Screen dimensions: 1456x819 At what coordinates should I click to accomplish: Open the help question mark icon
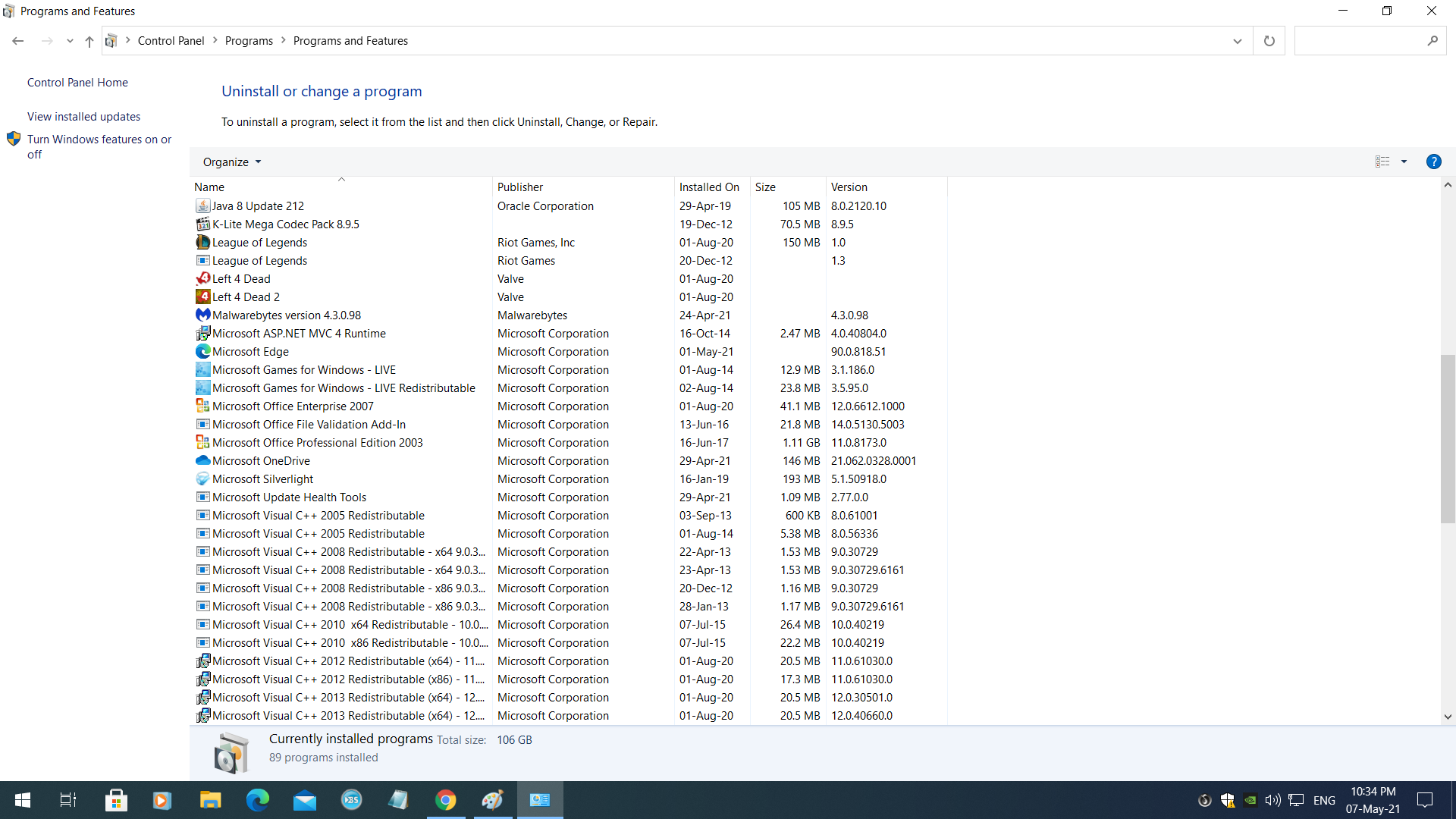(x=1433, y=162)
